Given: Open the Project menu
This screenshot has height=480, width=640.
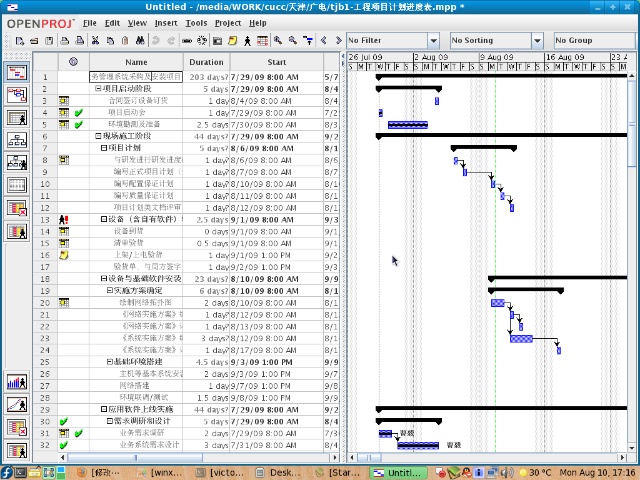Looking at the screenshot, I should coord(227,22).
